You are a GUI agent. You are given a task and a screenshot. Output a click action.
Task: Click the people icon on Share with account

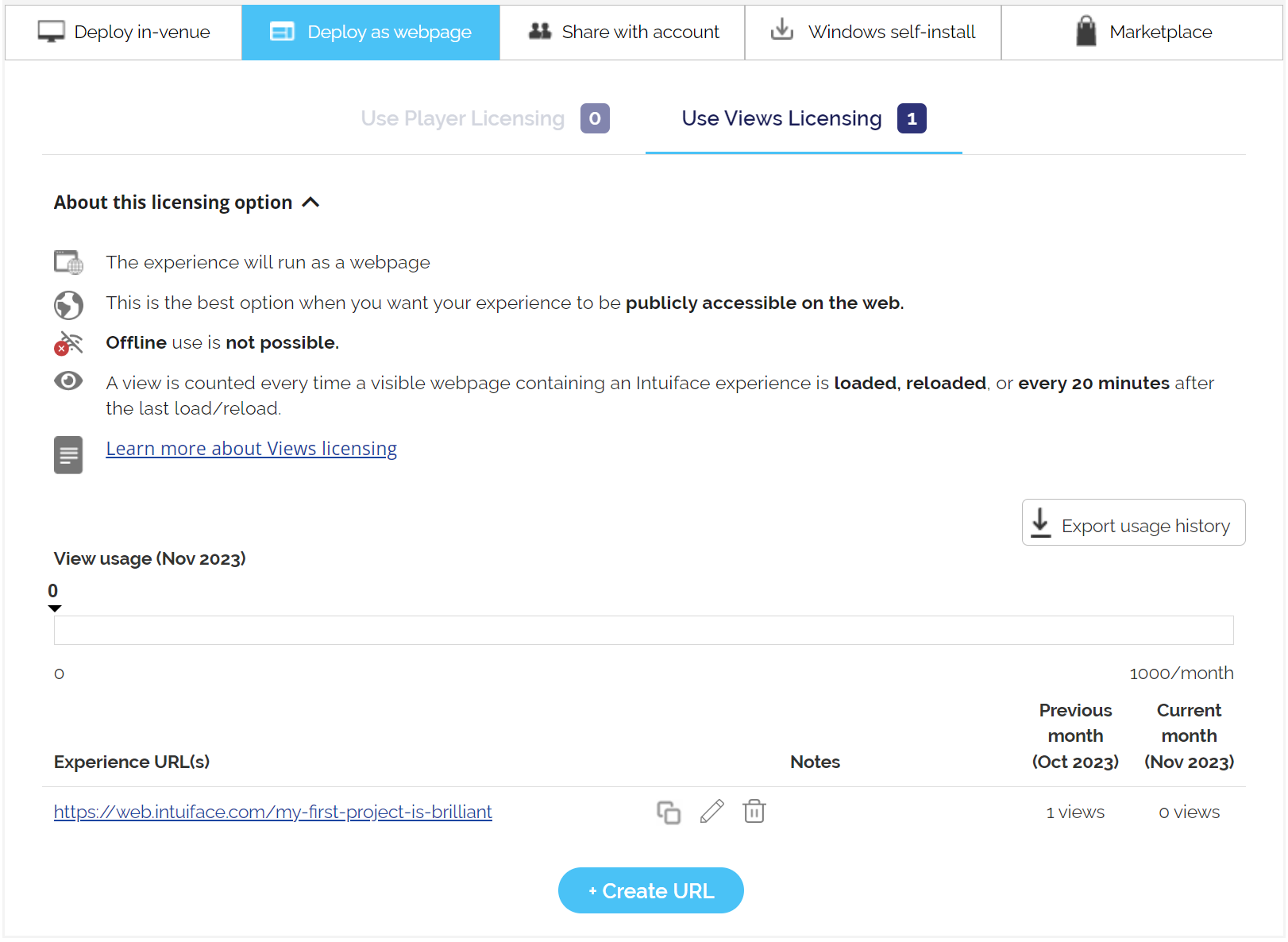[x=538, y=30]
